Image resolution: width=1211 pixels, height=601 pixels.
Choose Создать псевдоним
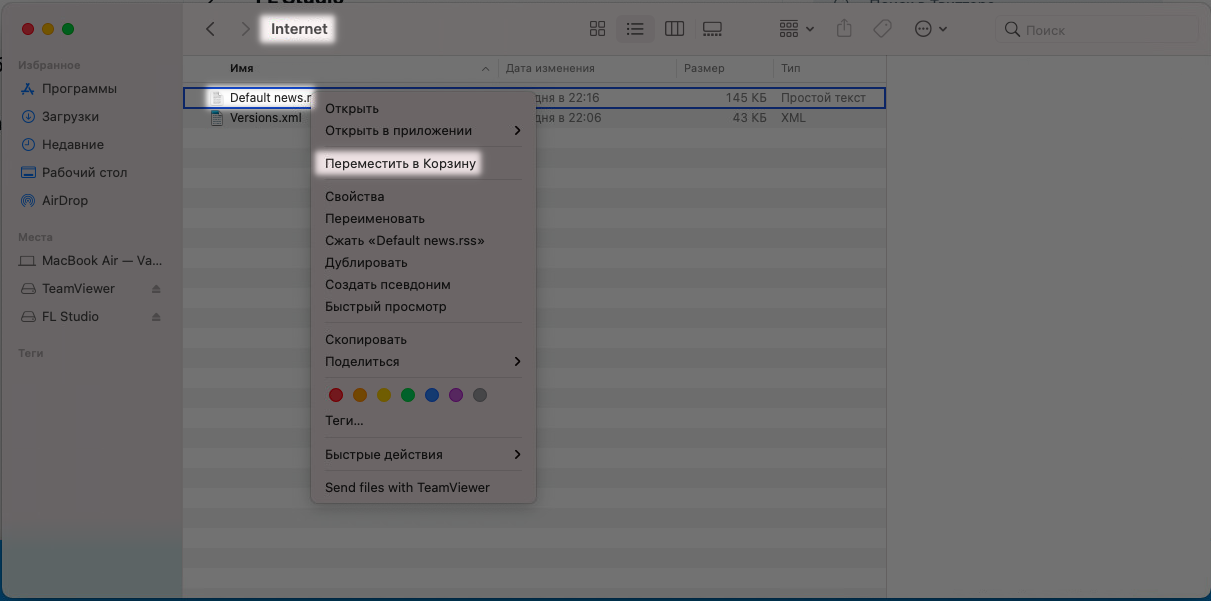tap(388, 284)
